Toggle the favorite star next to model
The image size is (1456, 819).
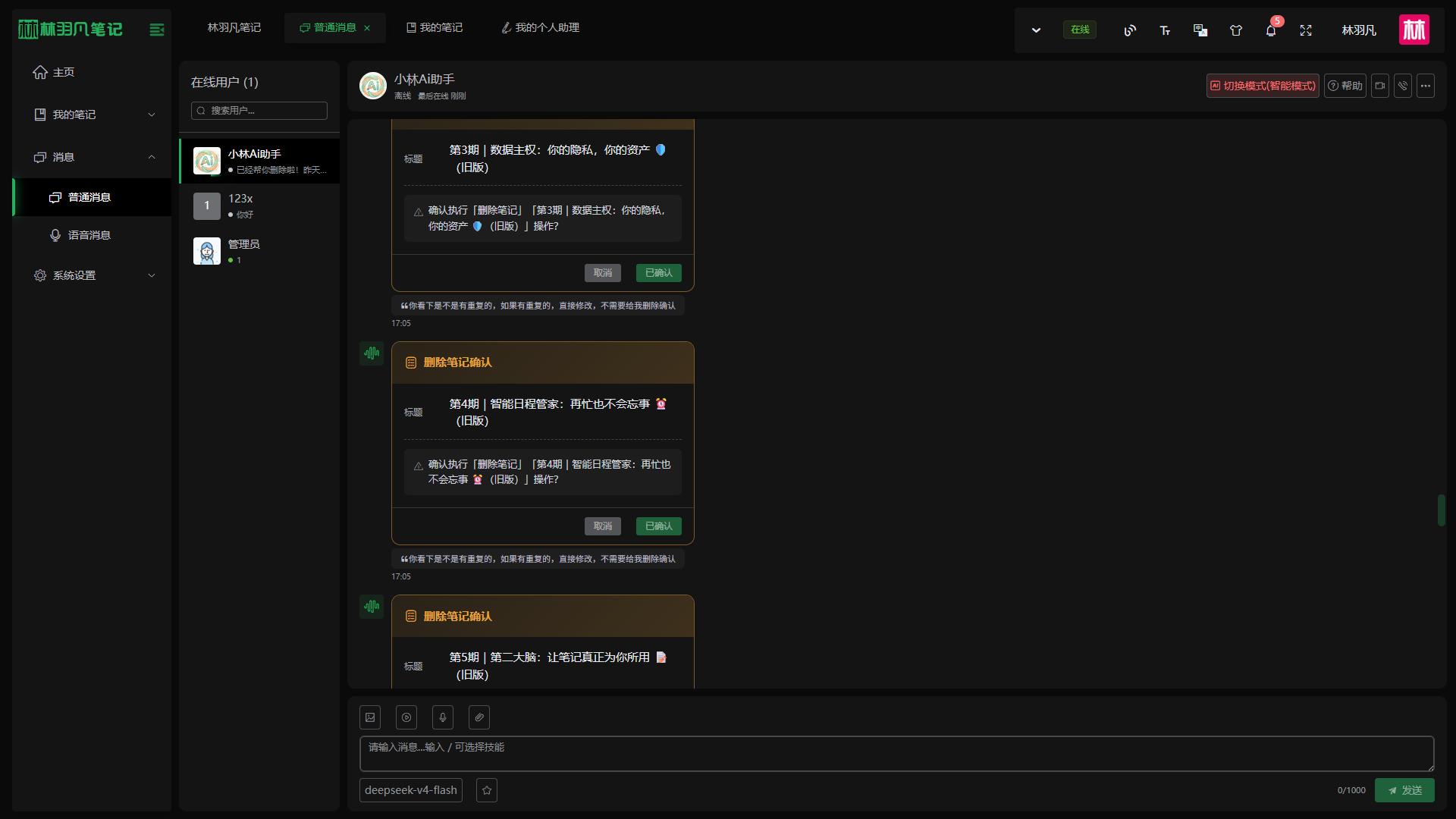(x=487, y=790)
